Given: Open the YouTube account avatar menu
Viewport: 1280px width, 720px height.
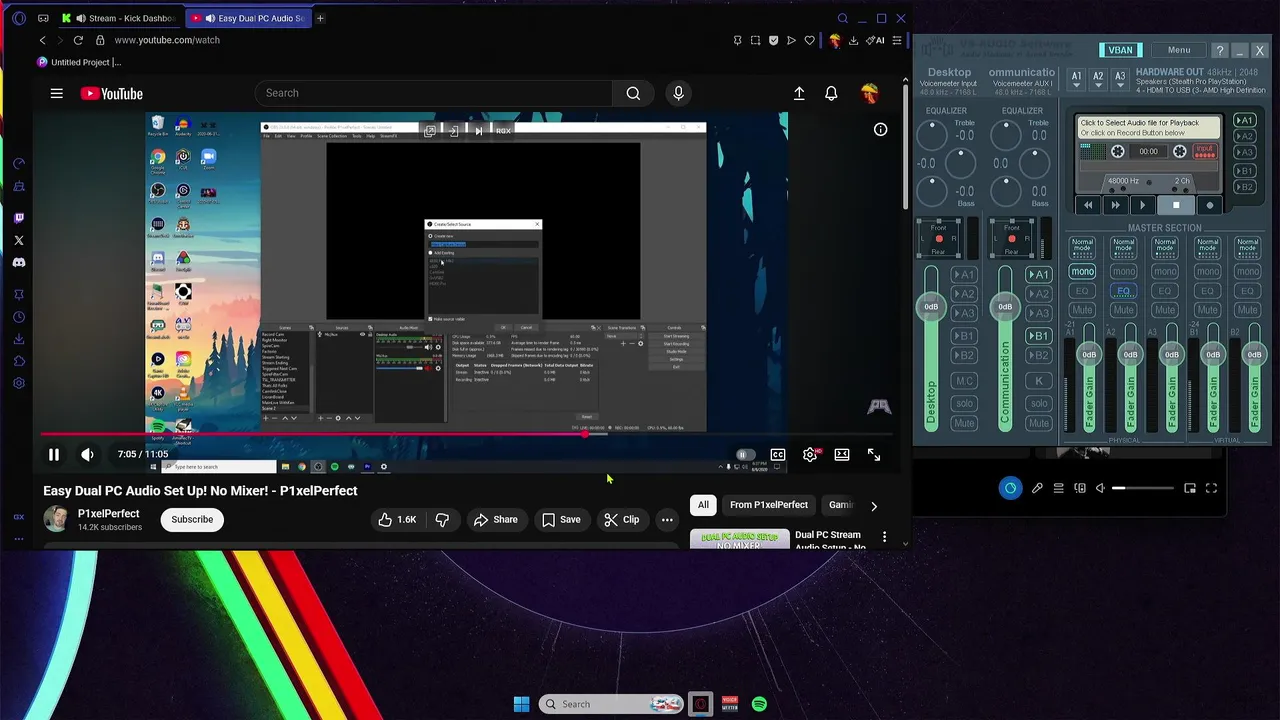Looking at the screenshot, I should (x=870, y=93).
